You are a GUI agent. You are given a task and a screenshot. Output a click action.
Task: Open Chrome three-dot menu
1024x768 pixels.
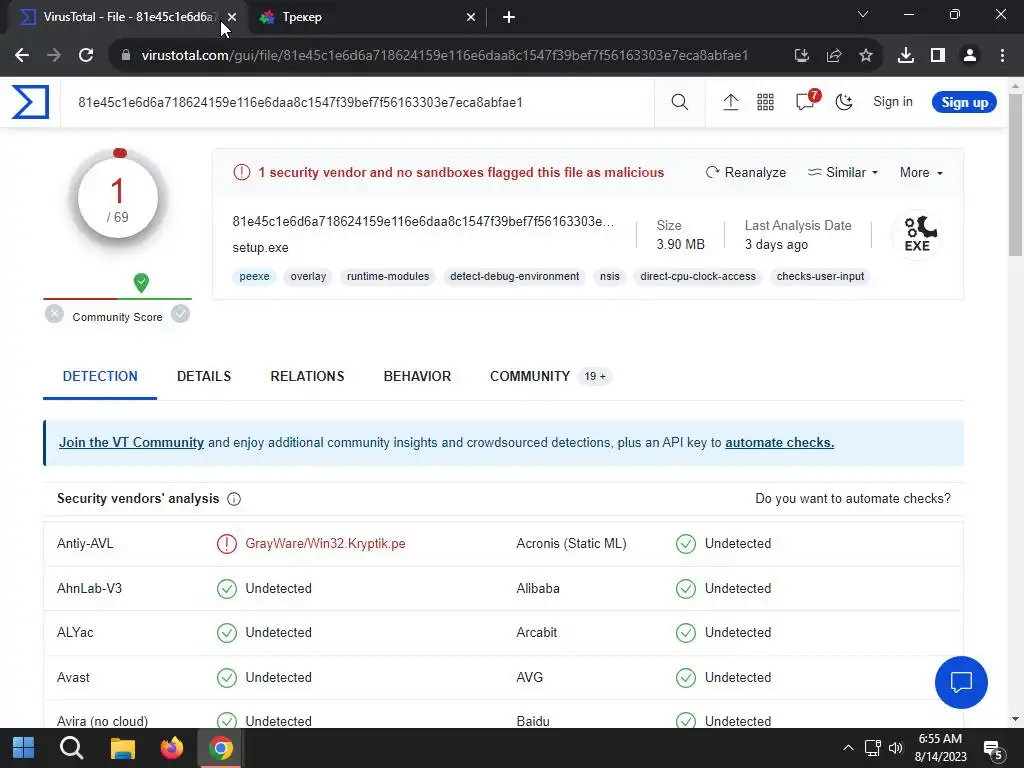click(1002, 56)
